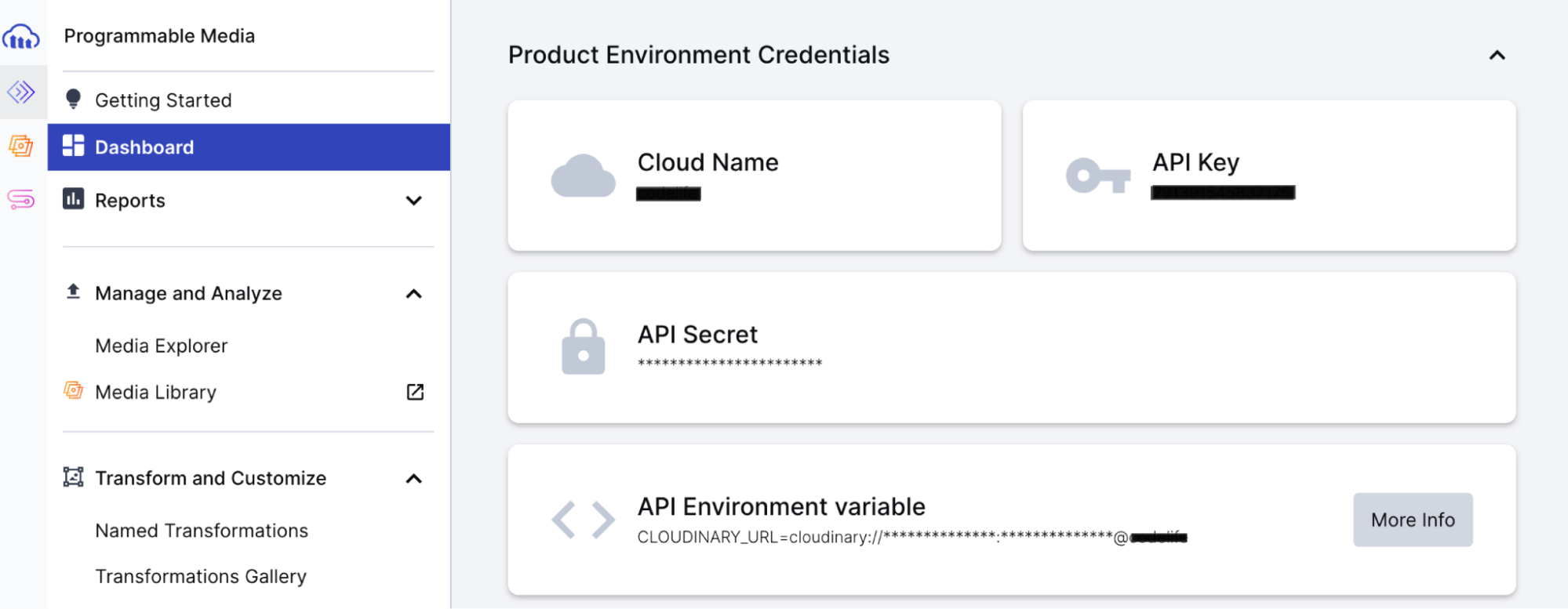
Task: Click the API Key key icon
Action: (x=1097, y=176)
